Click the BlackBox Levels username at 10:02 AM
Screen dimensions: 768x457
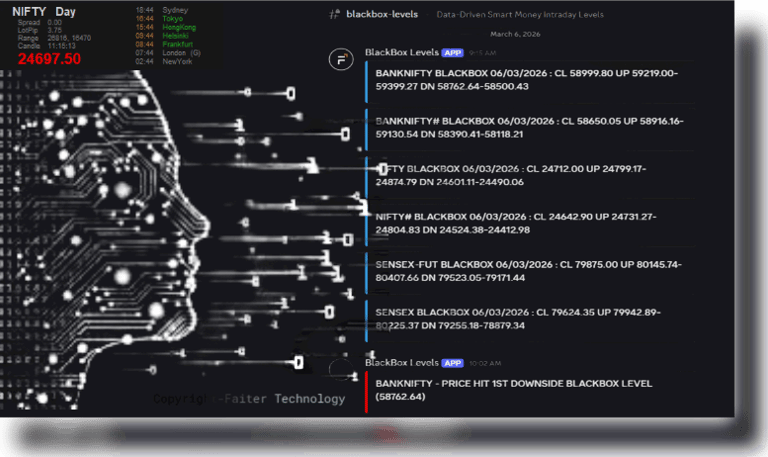[x=402, y=363]
